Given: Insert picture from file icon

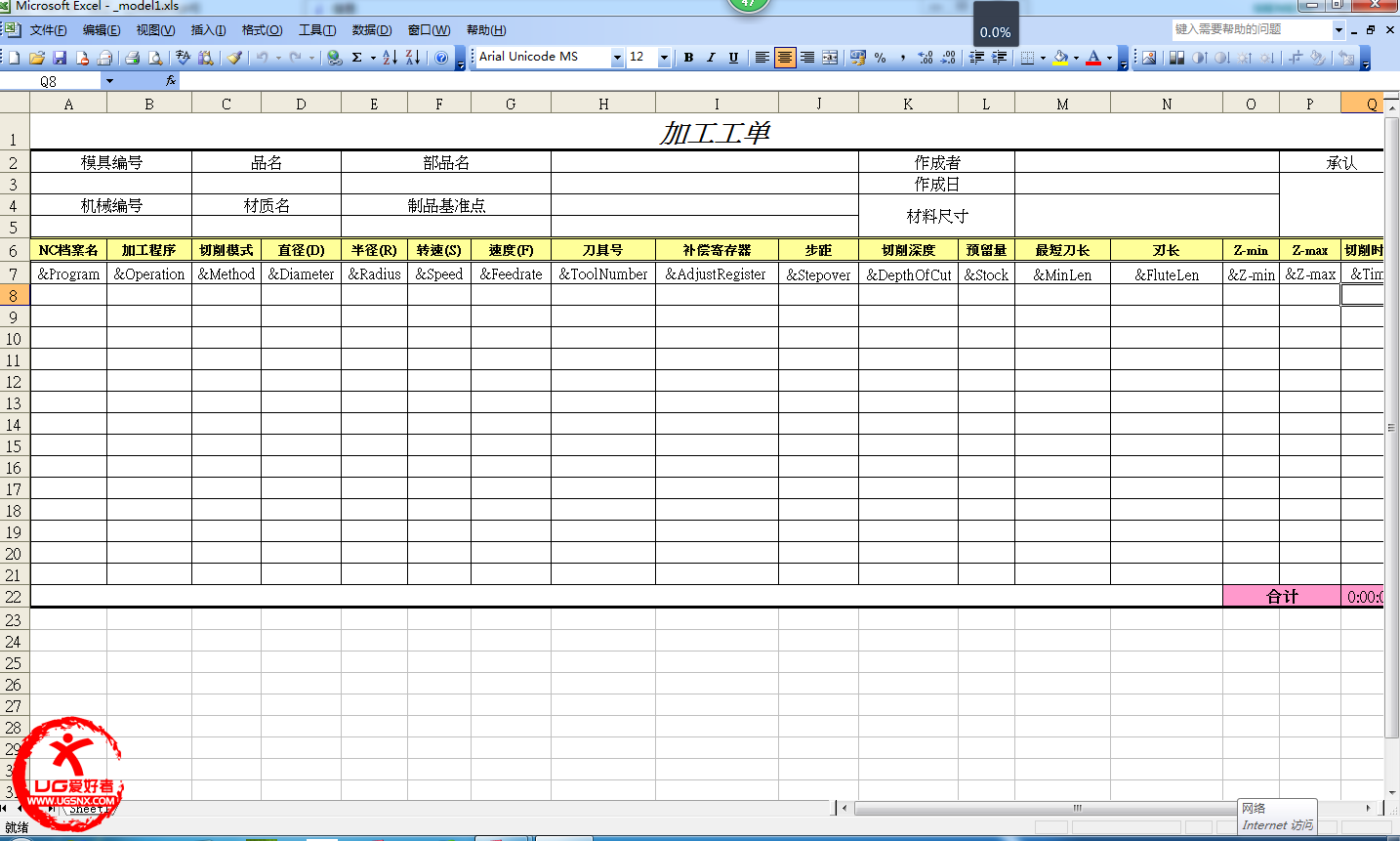Looking at the screenshot, I should [x=1149, y=58].
